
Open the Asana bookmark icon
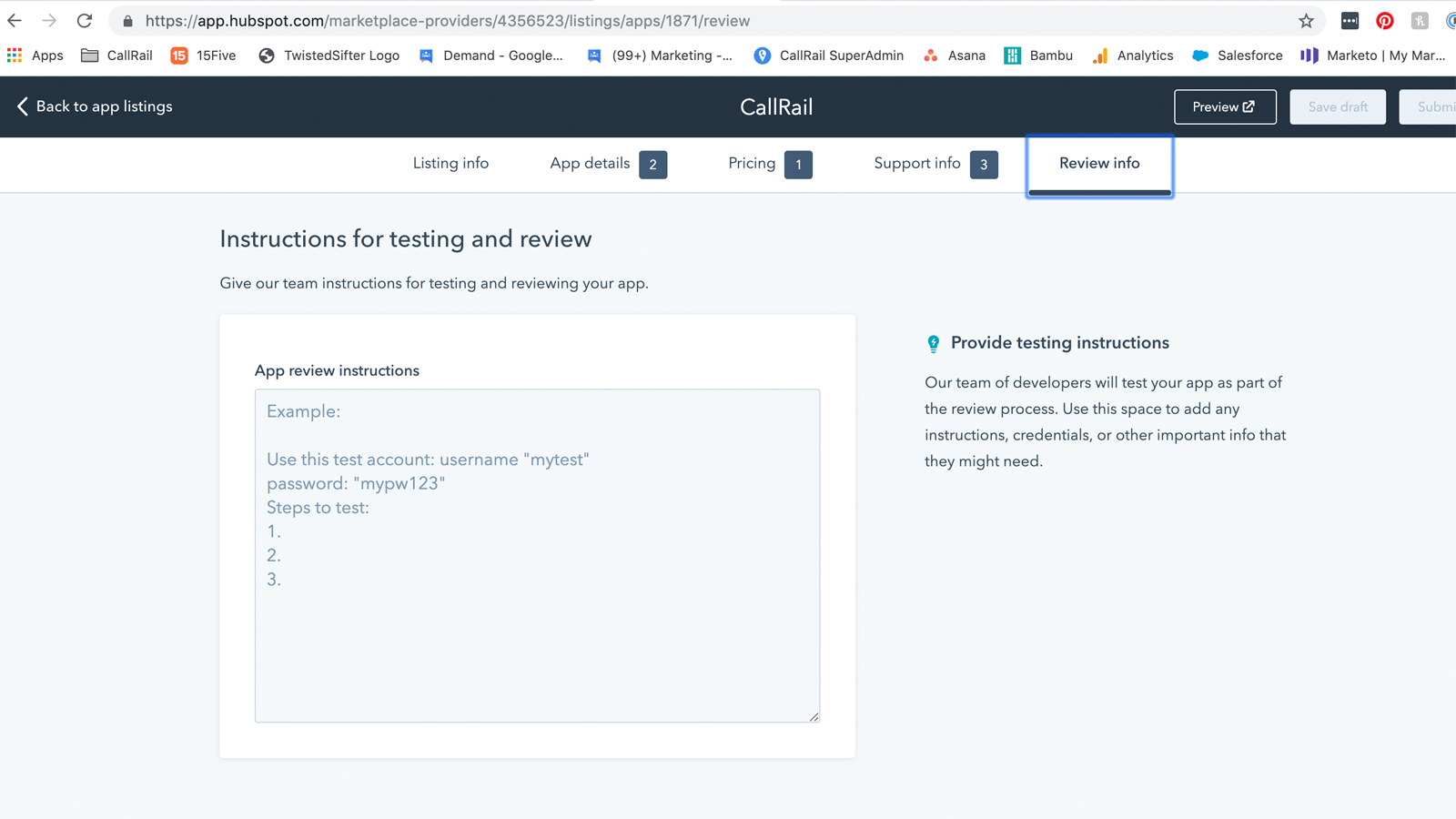(930, 56)
